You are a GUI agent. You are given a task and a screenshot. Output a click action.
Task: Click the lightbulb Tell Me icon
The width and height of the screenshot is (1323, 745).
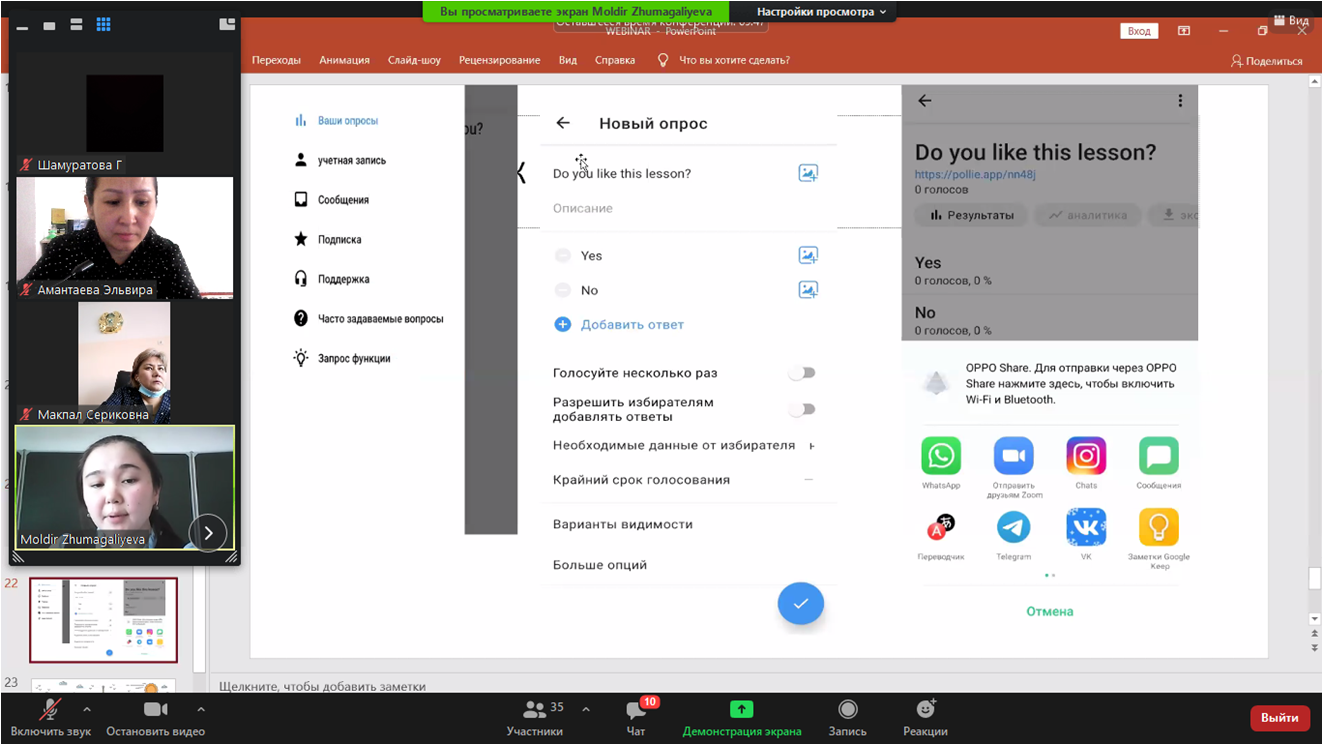click(662, 60)
